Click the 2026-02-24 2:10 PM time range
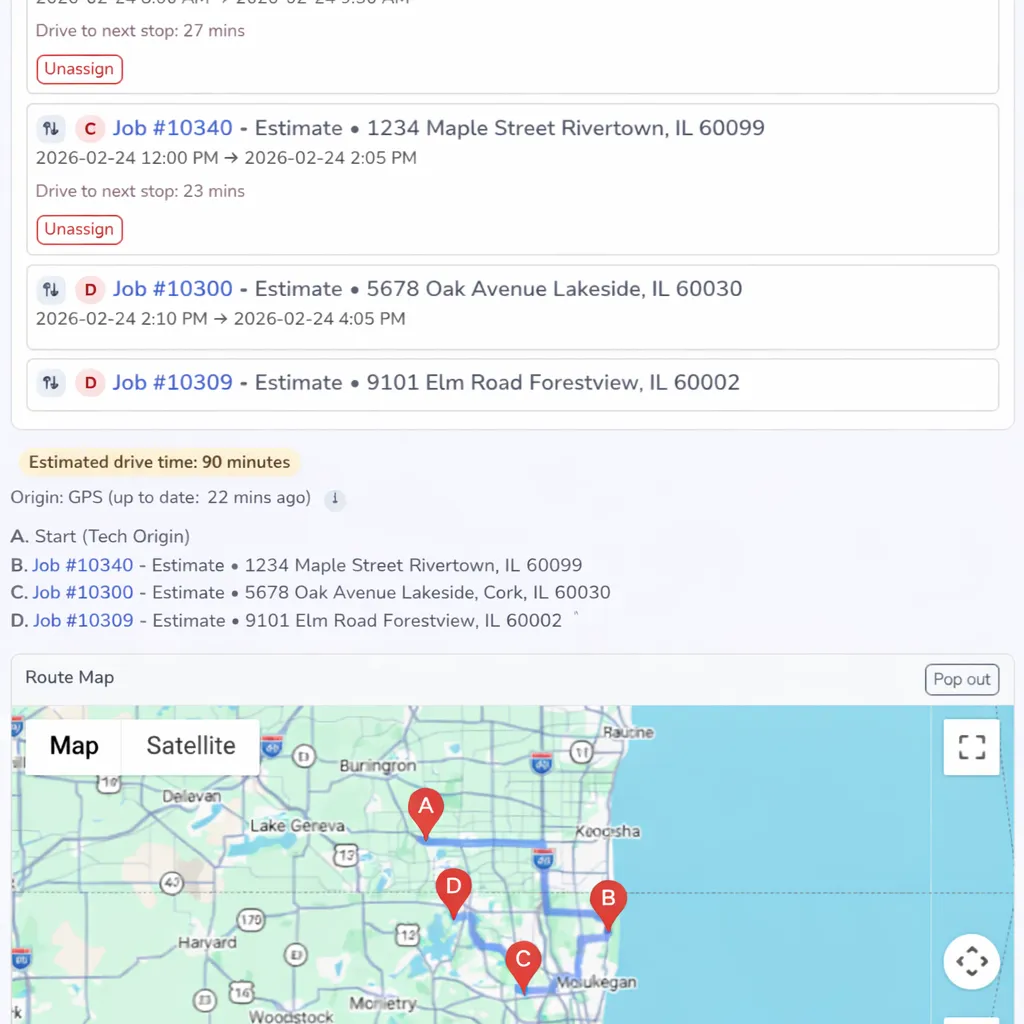Screen dimensions: 1024x1024 click(221, 319)
